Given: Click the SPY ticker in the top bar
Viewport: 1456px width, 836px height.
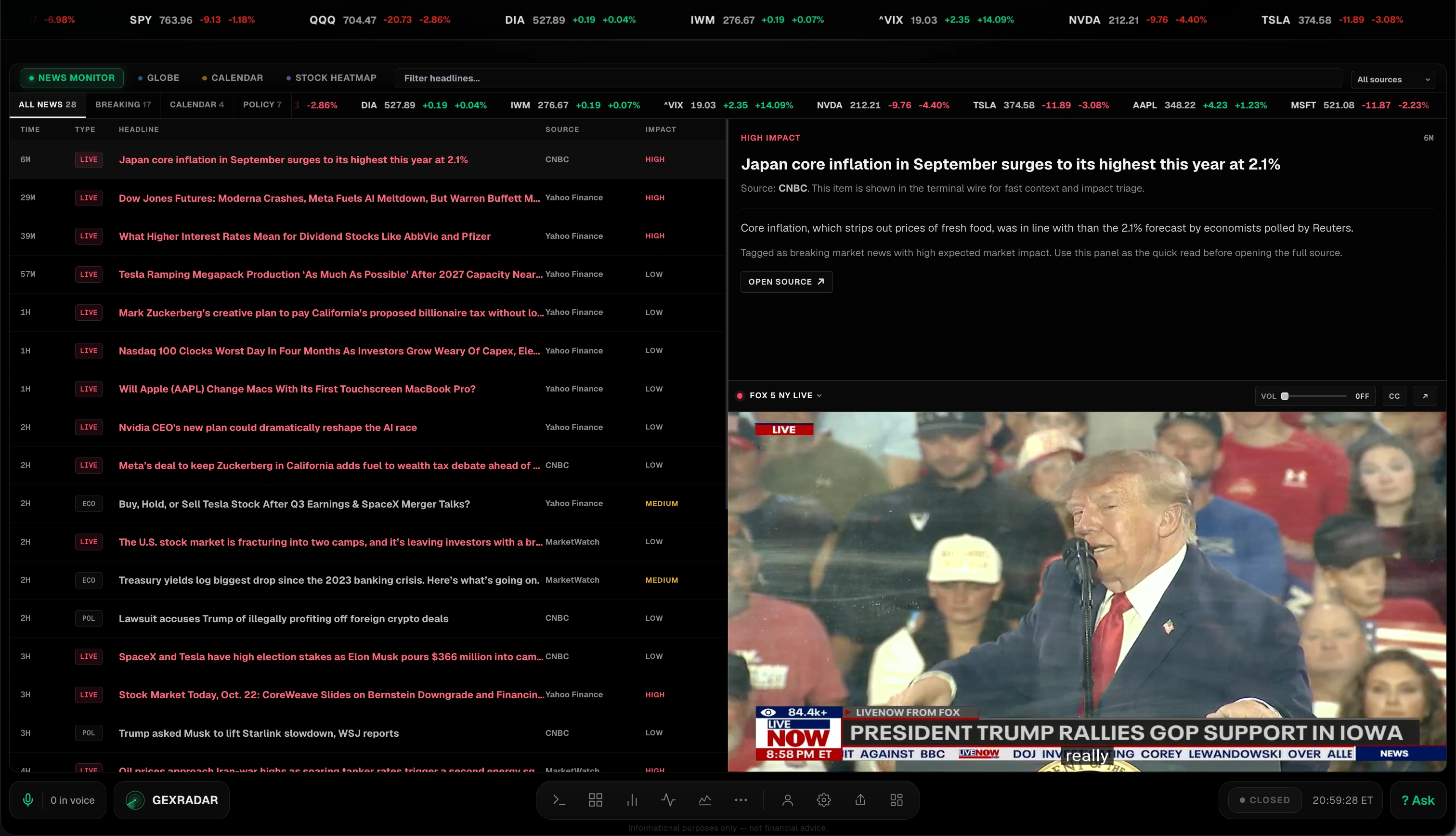Looking at the screenshot, I should [x=192, y=20].
